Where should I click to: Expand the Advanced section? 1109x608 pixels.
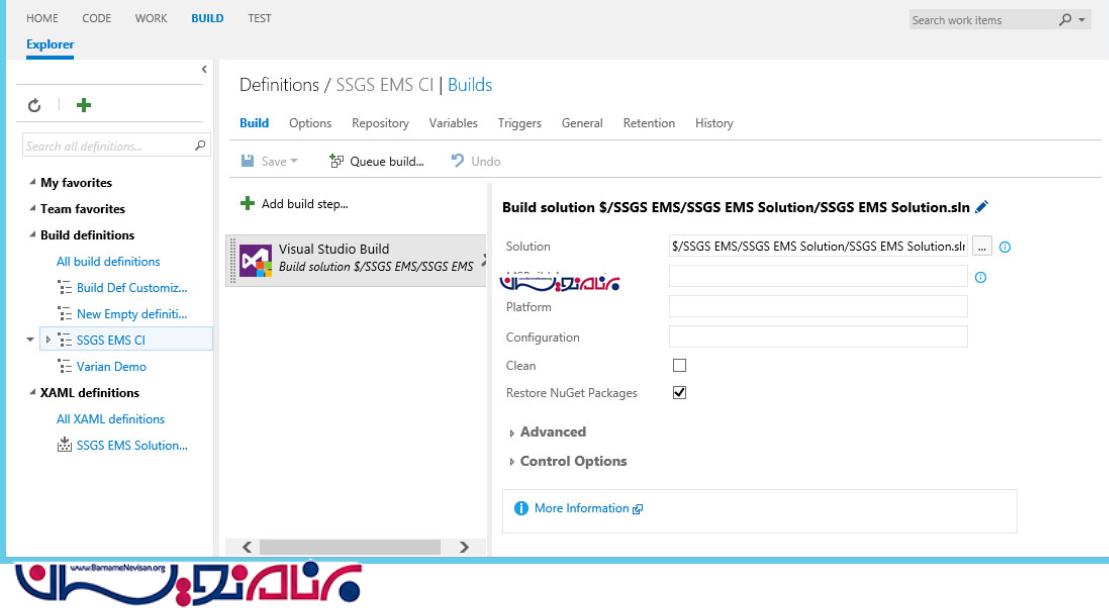point(552,432)
